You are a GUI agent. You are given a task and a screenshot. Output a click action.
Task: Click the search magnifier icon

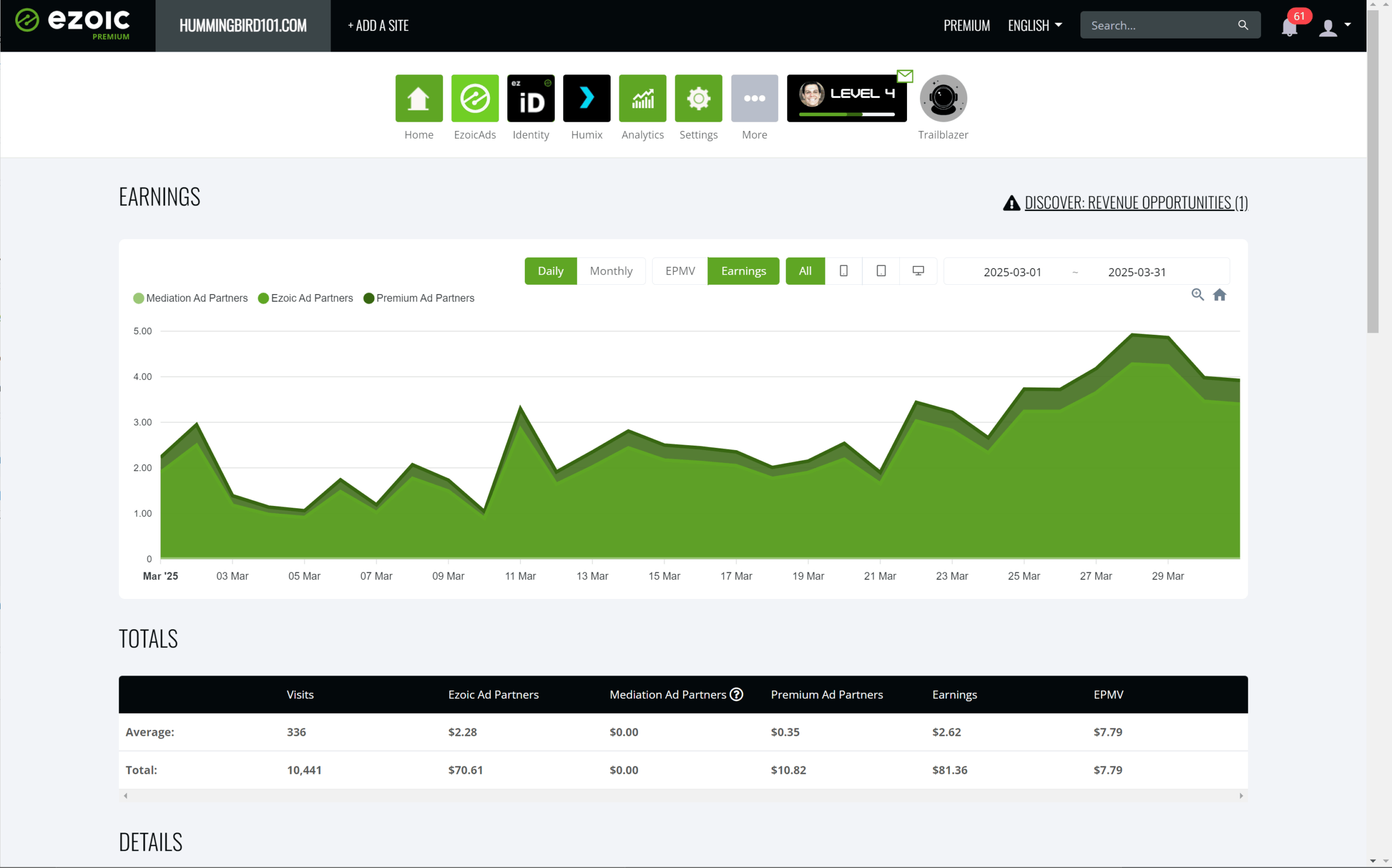point(1242,25)
